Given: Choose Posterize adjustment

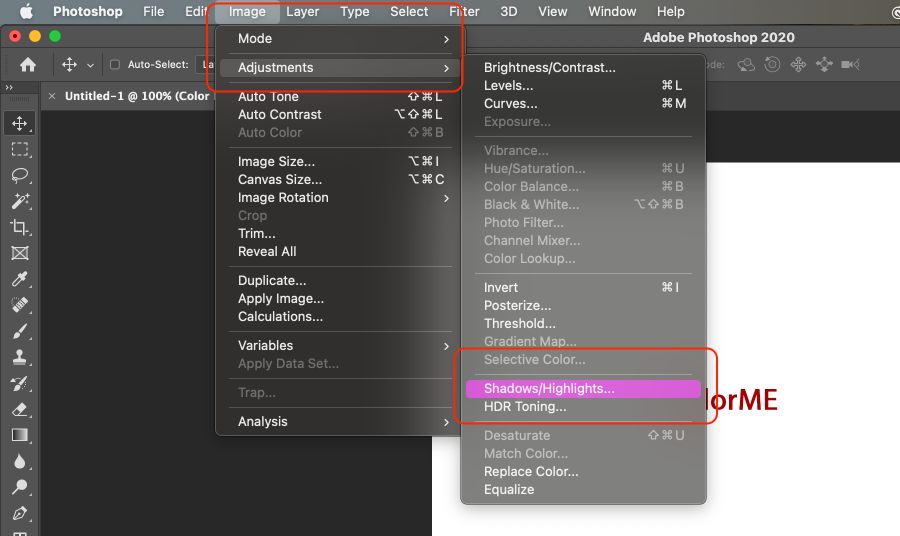Looking at the screenshot, I should pos(583,305).
